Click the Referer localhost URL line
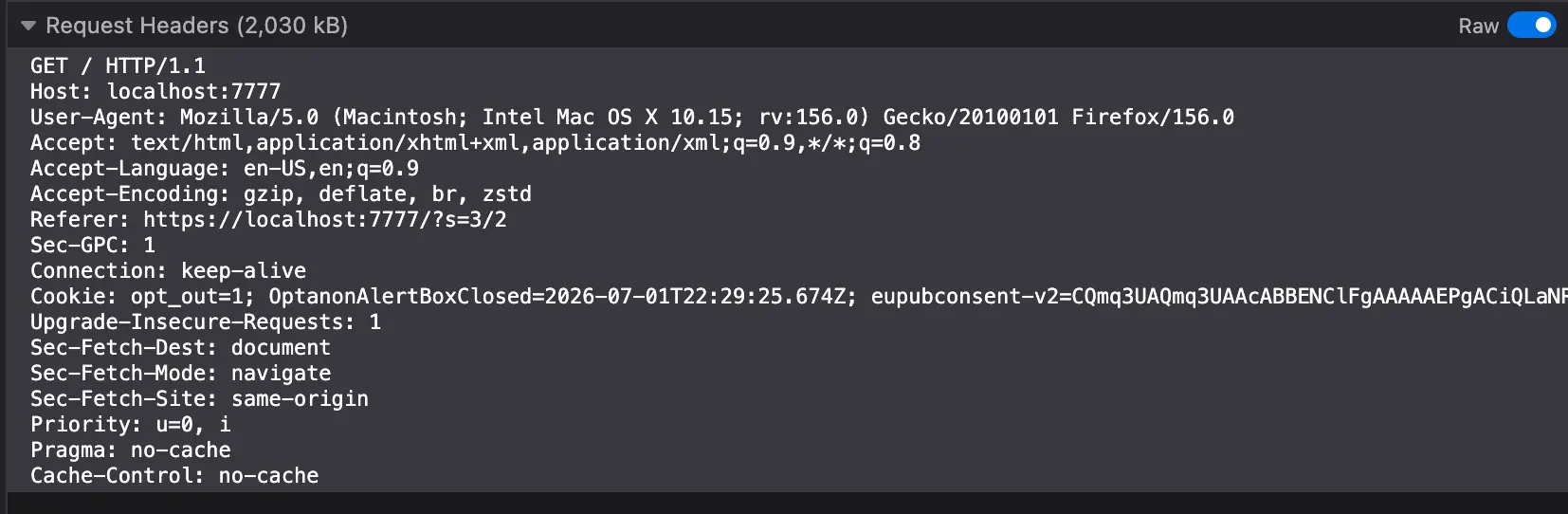 268,219
